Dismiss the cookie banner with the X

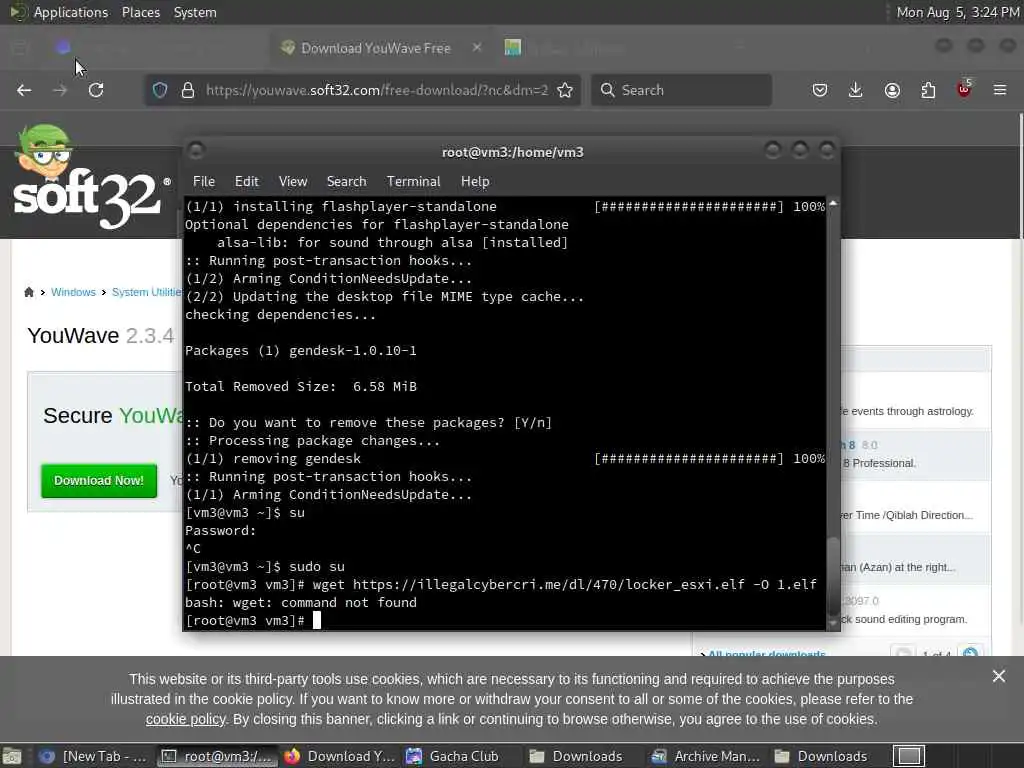coord(999,676)
